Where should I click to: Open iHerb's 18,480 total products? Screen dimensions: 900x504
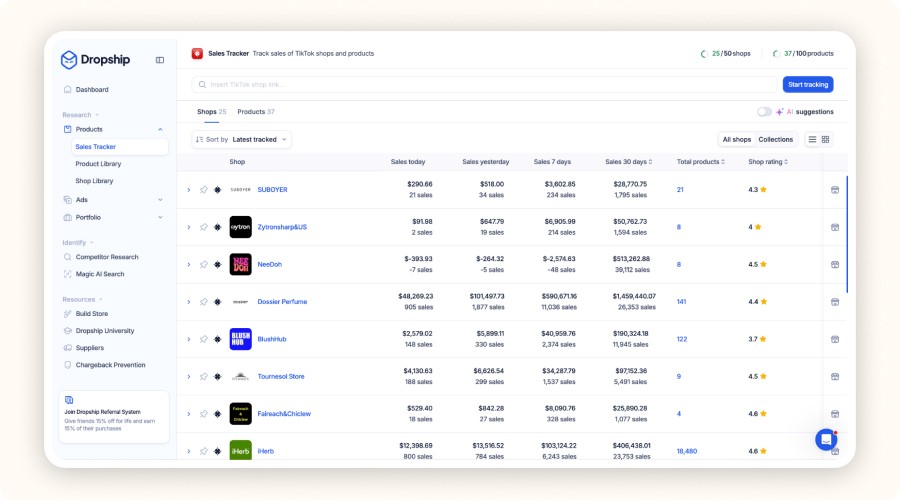(686, 451)
